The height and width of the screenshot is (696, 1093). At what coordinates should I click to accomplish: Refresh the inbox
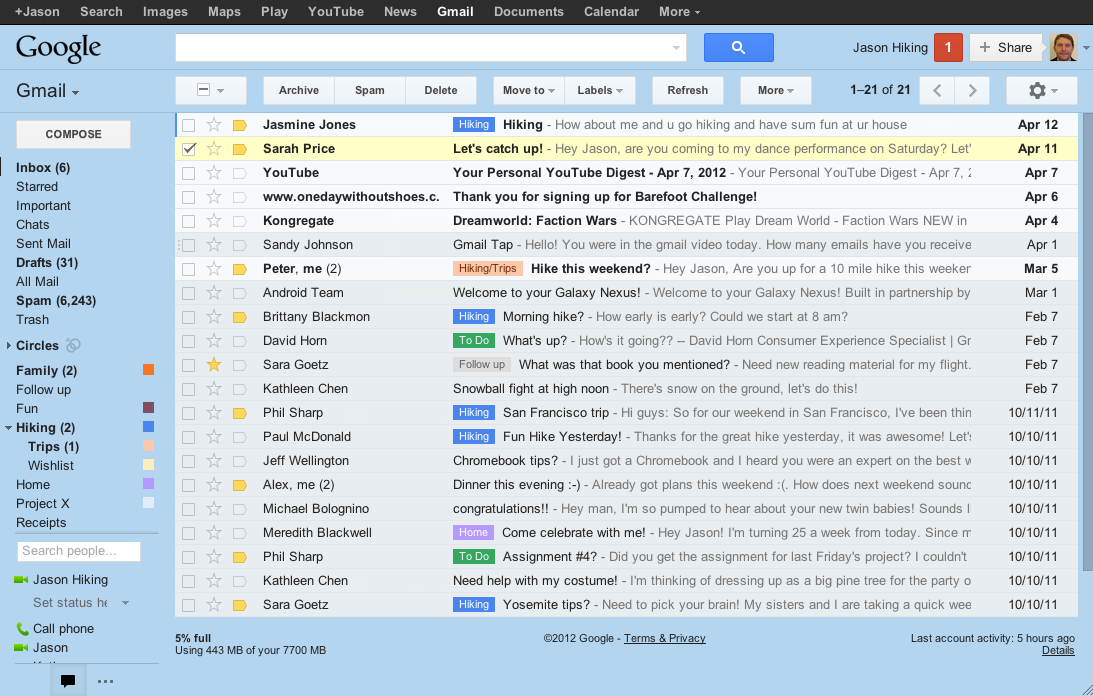687,91
